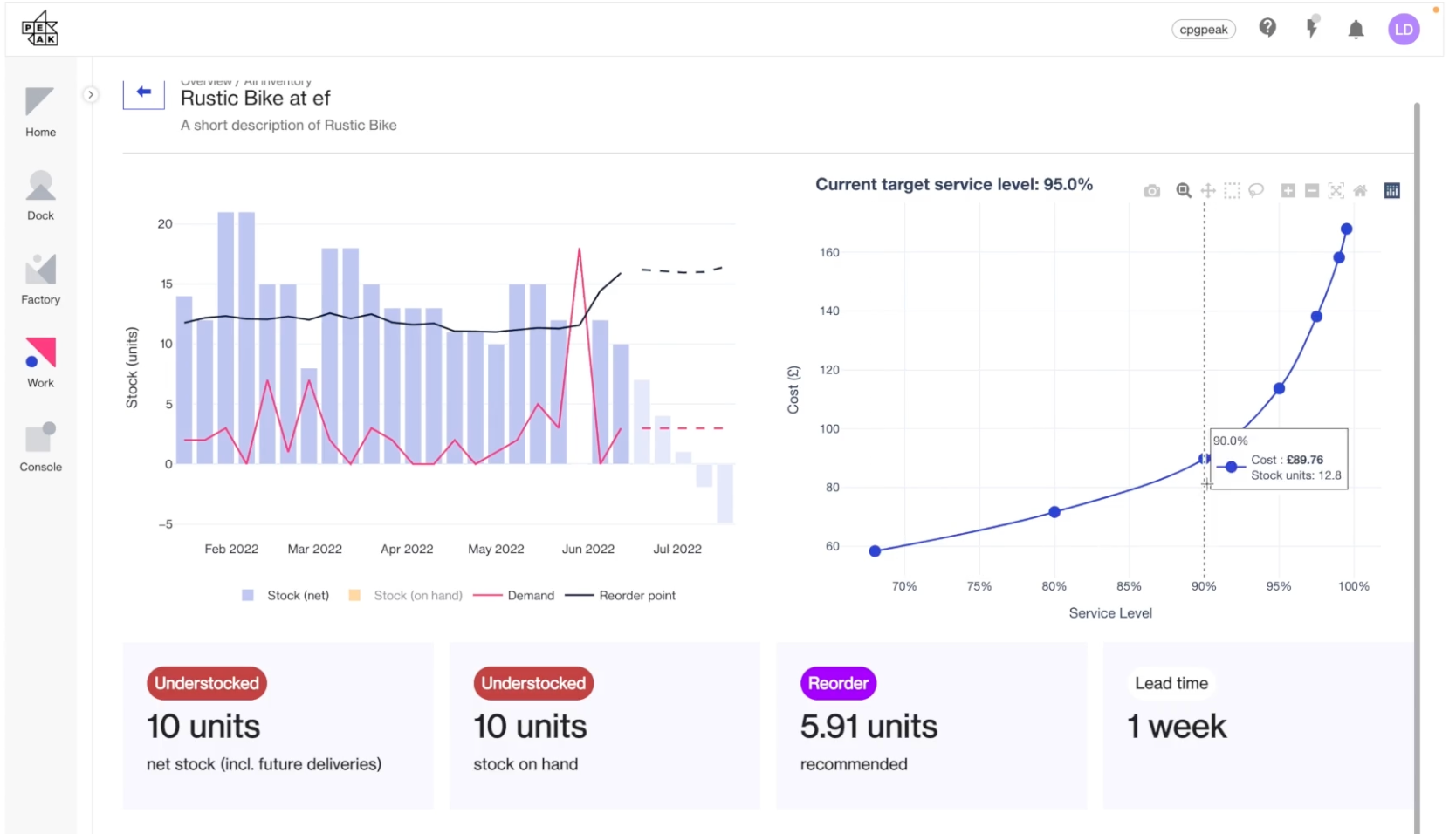Image resolution: width=1456 pixels, height=834 pixels.
Task: Click the camera download plot icon
Action: (1152, 191)
